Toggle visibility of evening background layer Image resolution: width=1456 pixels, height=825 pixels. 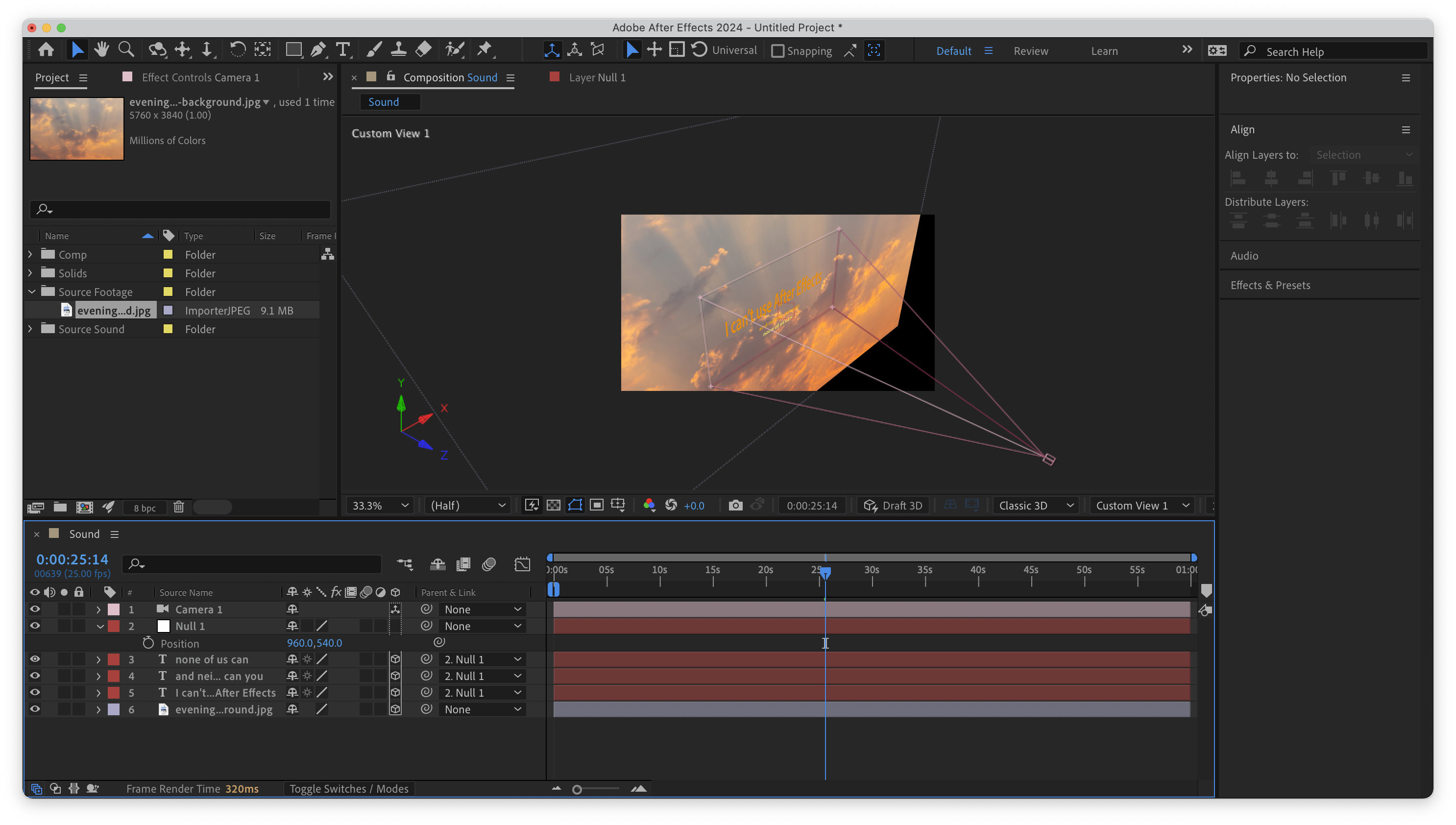pos(35,709)
